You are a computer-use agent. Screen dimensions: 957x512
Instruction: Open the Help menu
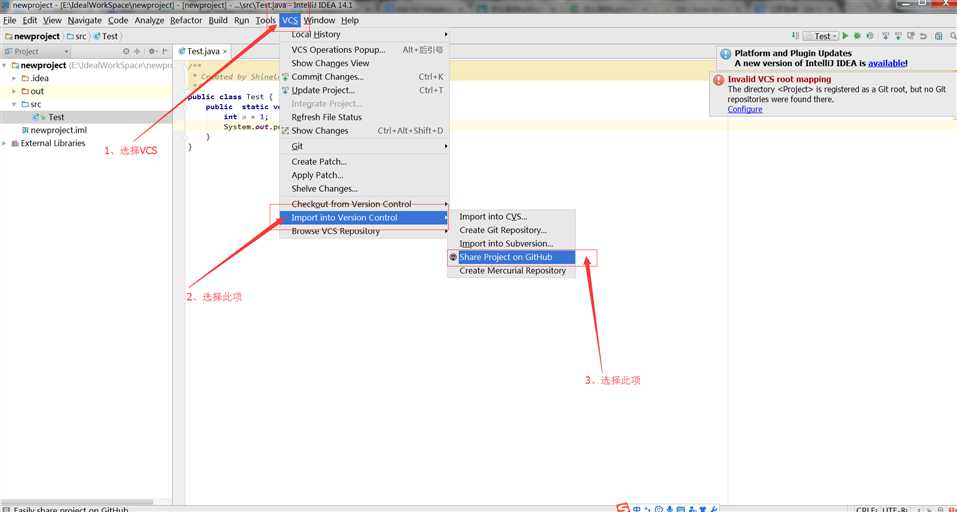[x=350, y=20]
